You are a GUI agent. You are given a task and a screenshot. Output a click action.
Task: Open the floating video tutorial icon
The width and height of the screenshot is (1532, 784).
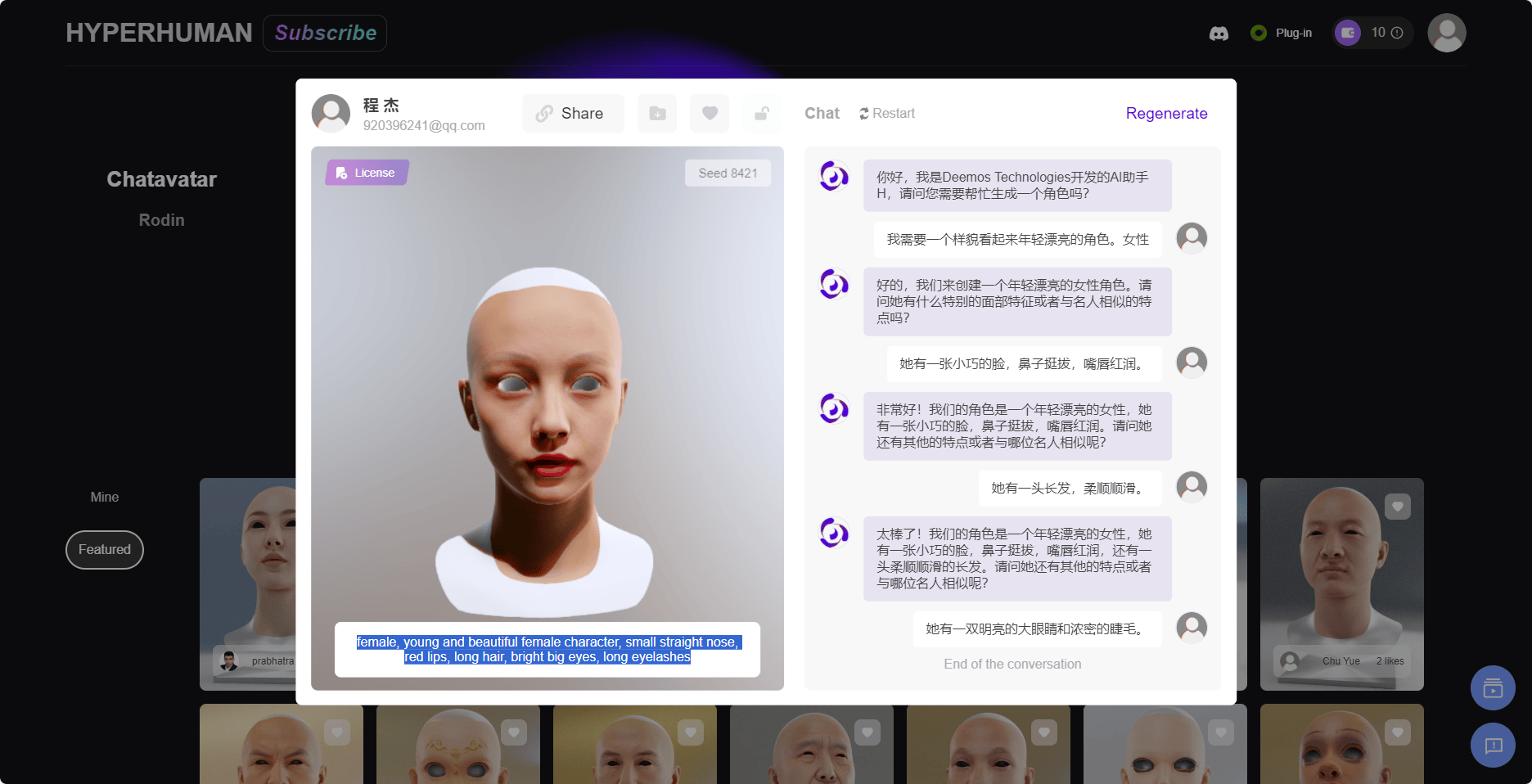tap(1493, 688)
